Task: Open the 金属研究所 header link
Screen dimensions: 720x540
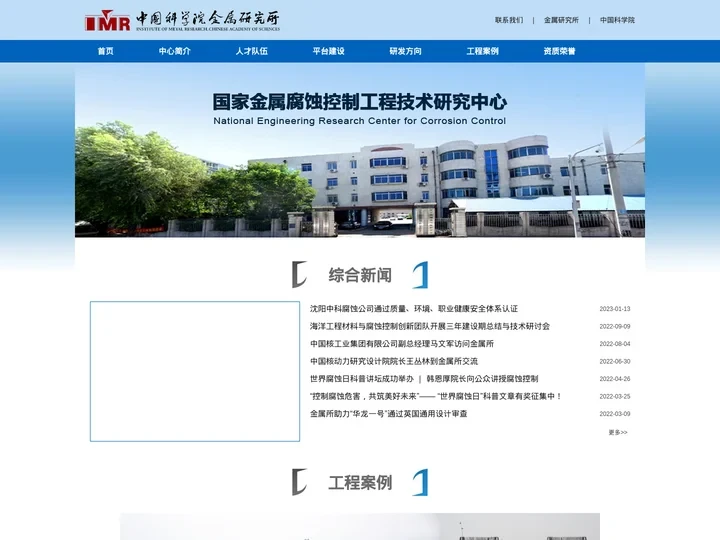Action: (561, 20)
